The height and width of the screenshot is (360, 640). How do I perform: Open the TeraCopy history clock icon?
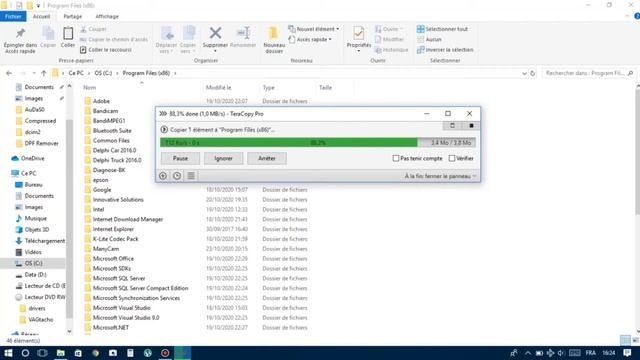point(177,176)
